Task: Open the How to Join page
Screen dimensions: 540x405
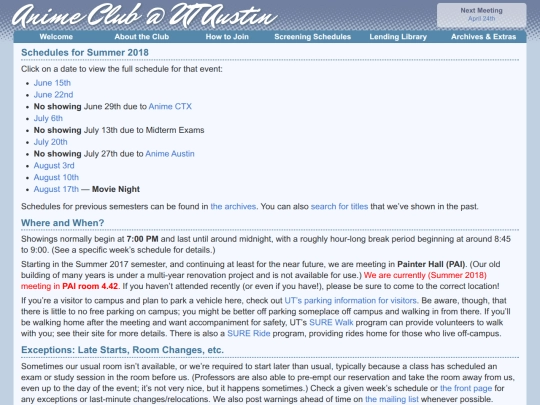Action: (x=227, y=37)
